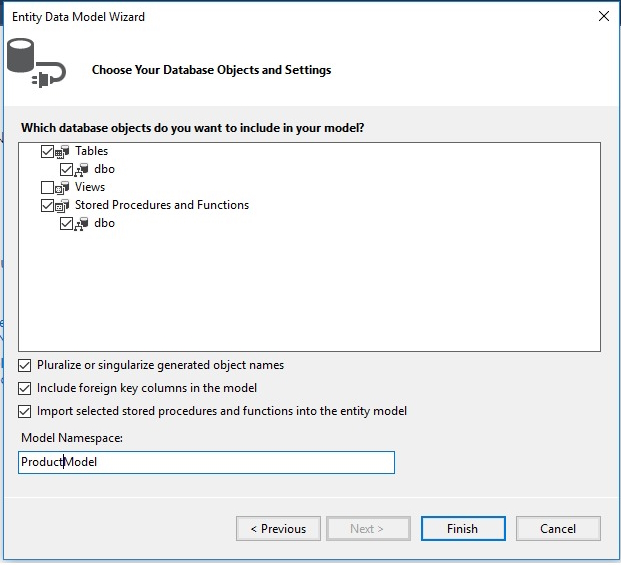Image resolution: width=621 pixels, height=565 pixels.
Task: Click the dbo schema icon under Tables
Action: pyautogui.click(x=83, y=170)
